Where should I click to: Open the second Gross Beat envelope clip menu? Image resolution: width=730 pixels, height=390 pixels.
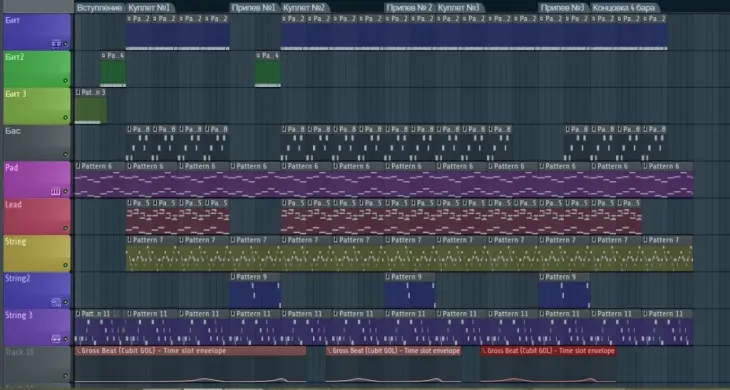pyautogui.click(x=329, y=351)
